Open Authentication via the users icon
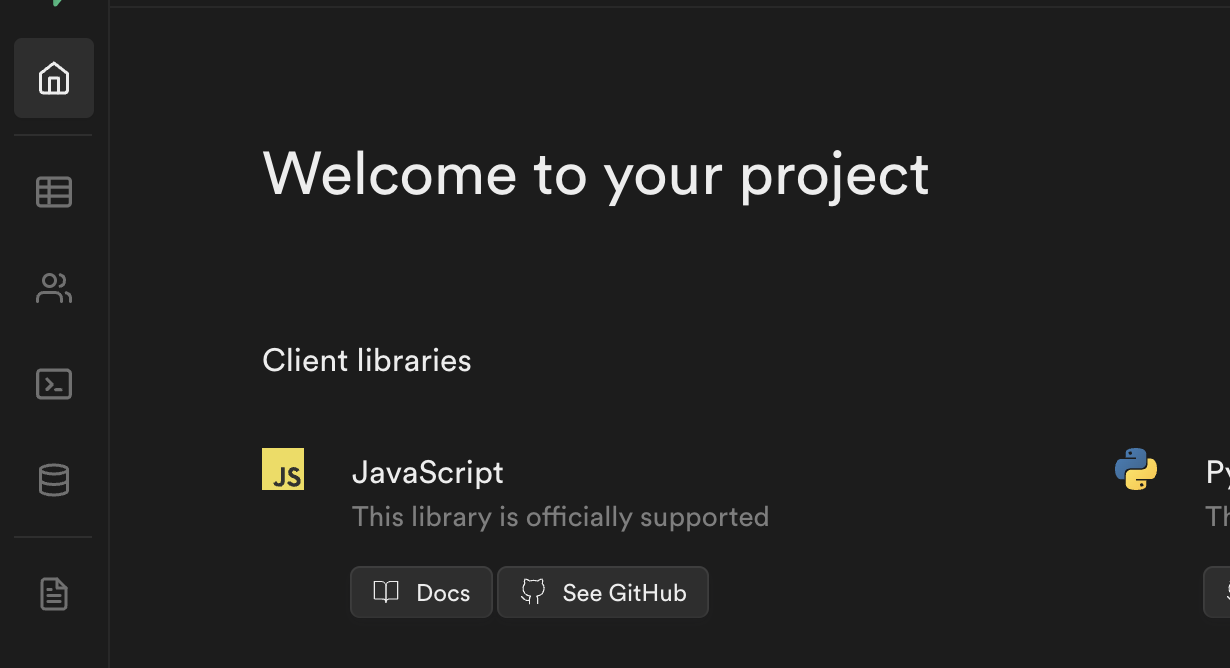Screen dimensions: 1230x668 (x=54, y=288)
